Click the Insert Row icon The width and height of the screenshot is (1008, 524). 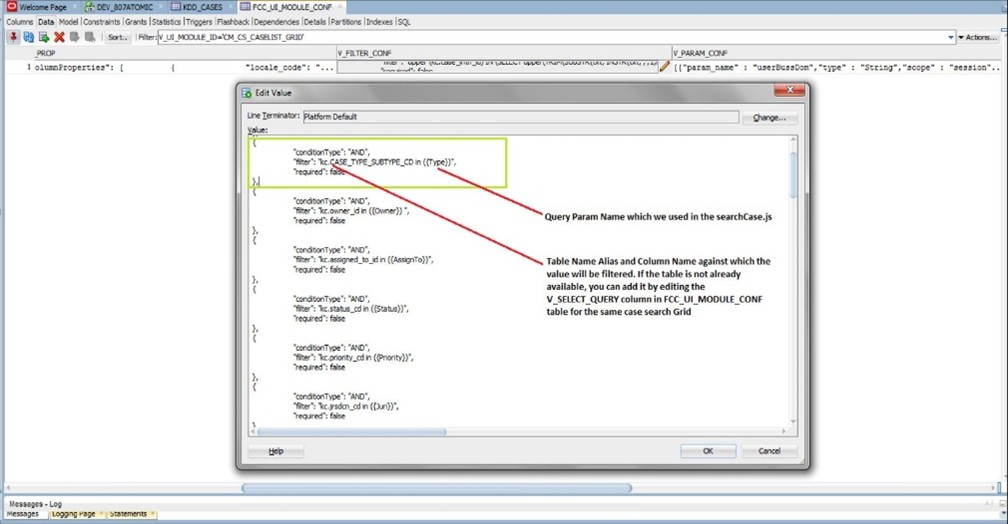(x=44, y=37)
